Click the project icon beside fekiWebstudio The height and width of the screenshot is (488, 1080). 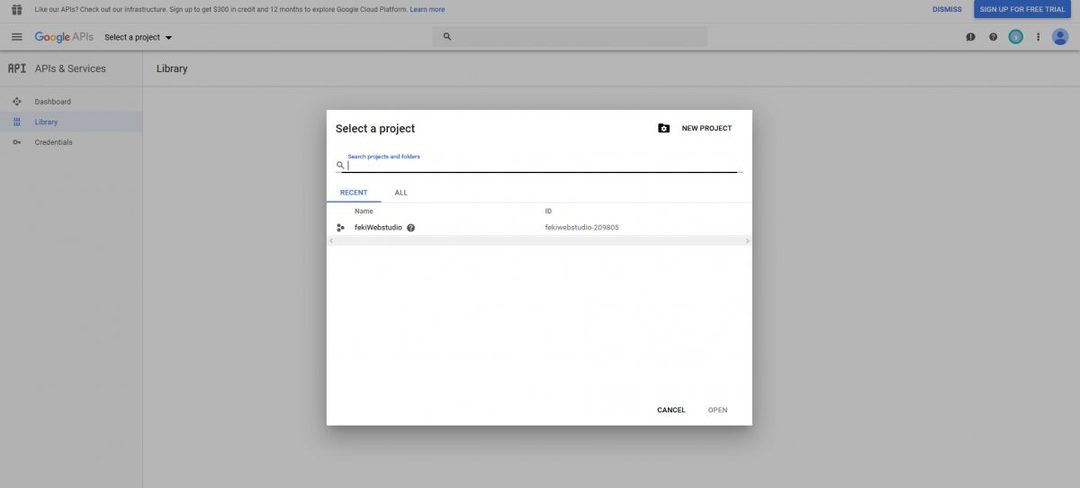(340, 228)
